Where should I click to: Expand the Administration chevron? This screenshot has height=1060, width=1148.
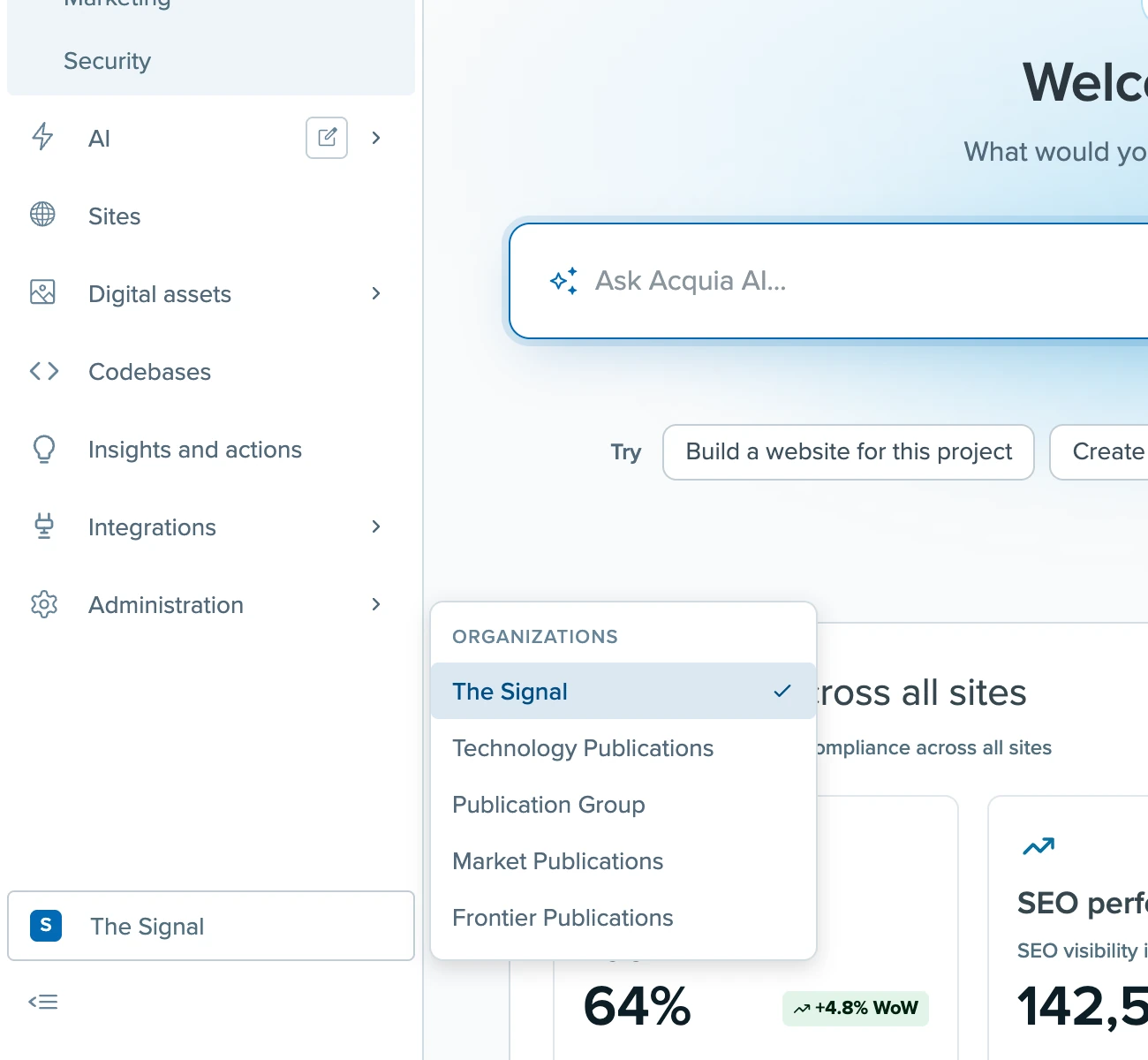[376, 604]
